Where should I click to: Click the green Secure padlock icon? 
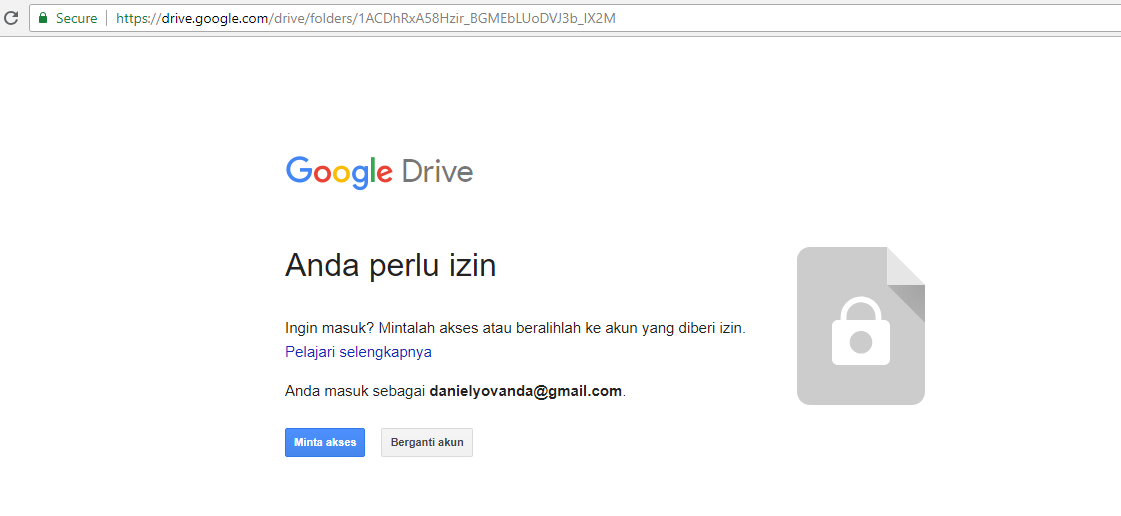tap(44, 18)
